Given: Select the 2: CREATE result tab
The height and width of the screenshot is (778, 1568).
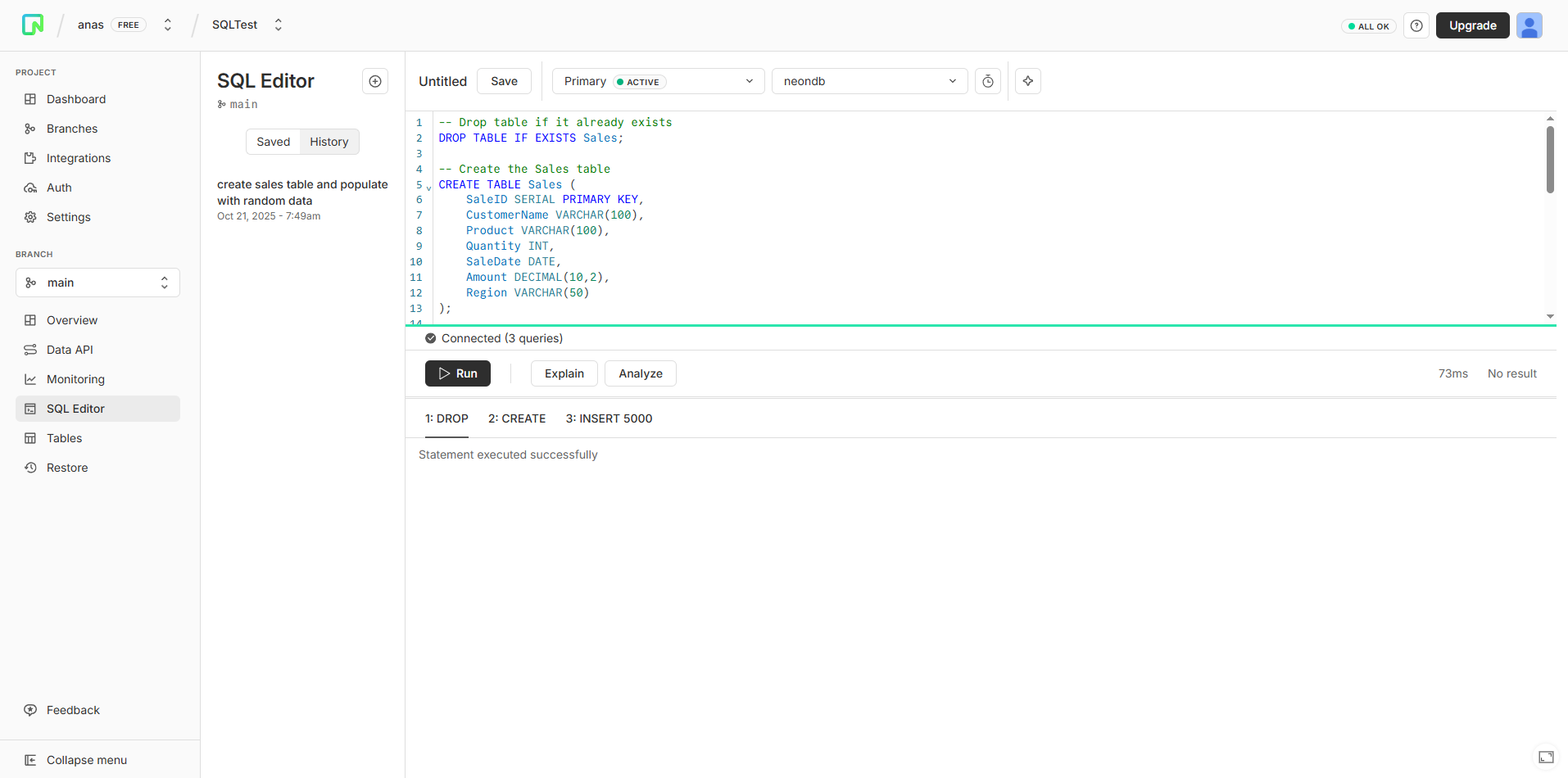Looking at the screenshot, I should pos(517,418).
